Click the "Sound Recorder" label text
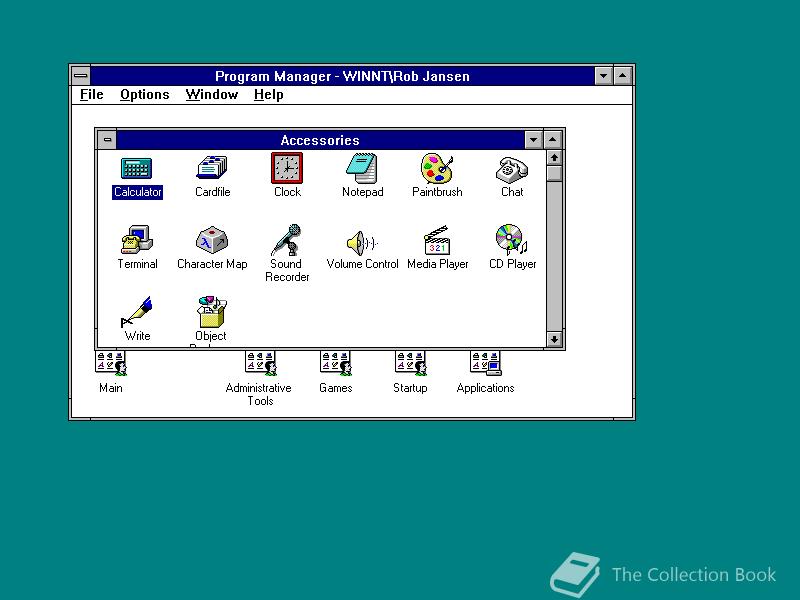Viewport: 800px width, 600px height. point(287,270)
